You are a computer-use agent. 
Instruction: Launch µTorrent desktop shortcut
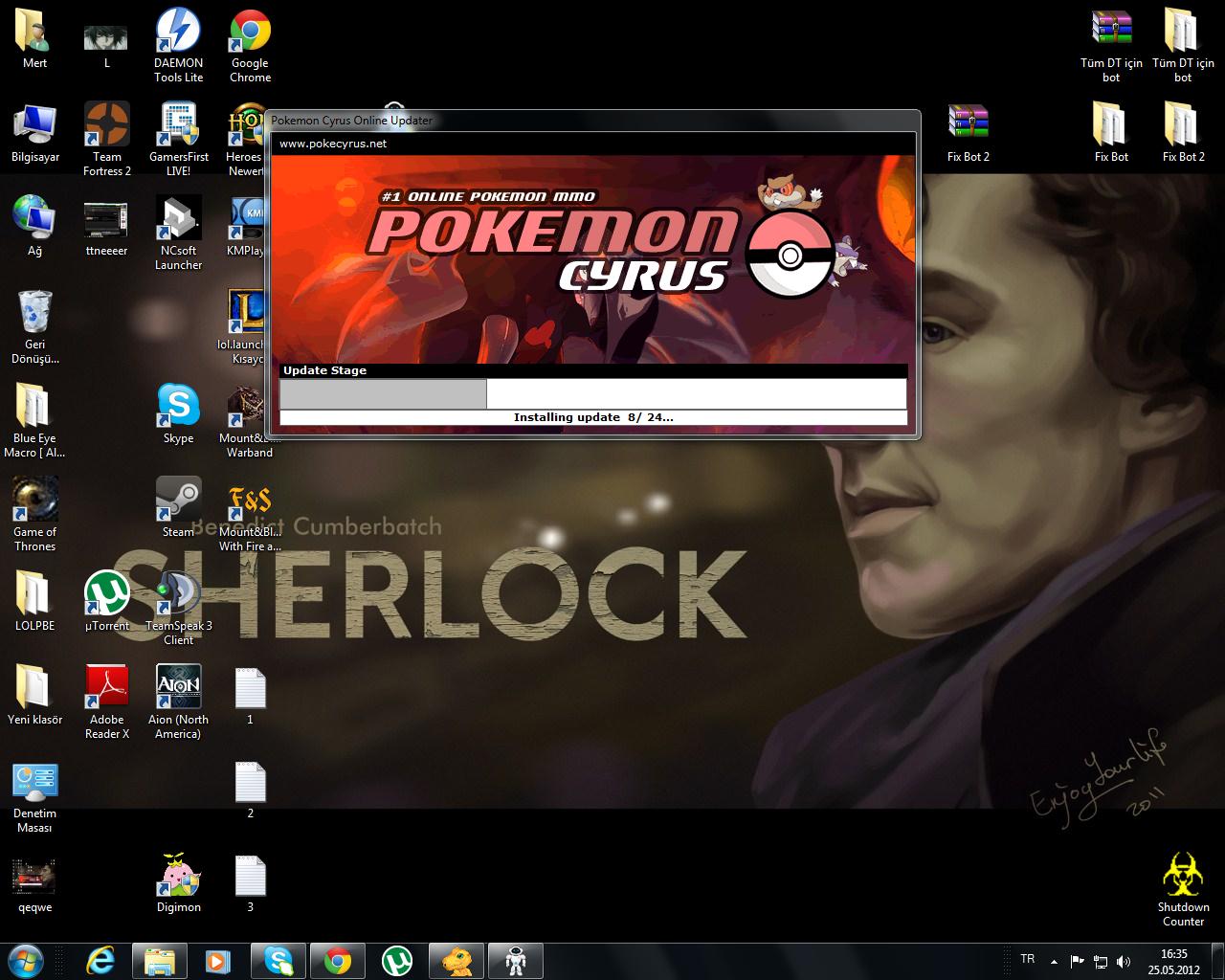[106, 602]
